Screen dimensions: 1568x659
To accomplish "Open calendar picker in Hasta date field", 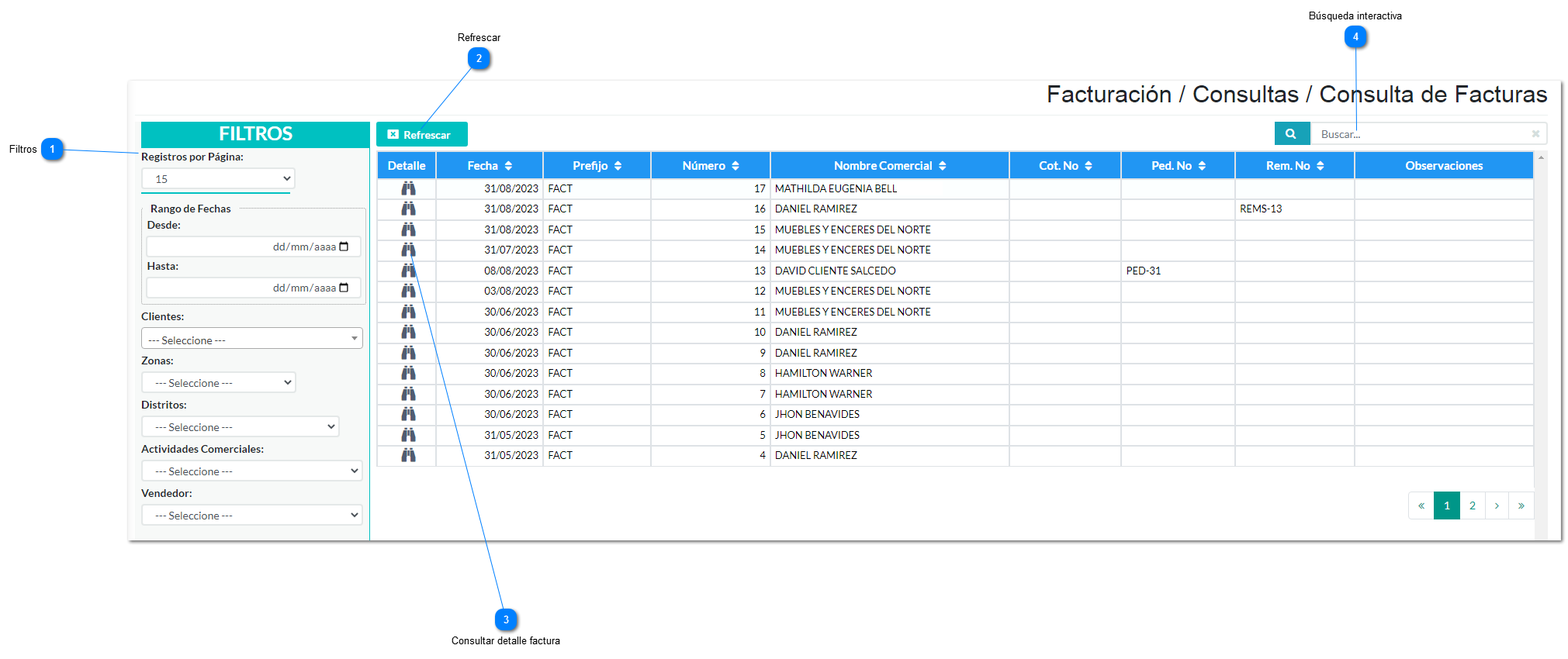I will click(x=344, y=288).
